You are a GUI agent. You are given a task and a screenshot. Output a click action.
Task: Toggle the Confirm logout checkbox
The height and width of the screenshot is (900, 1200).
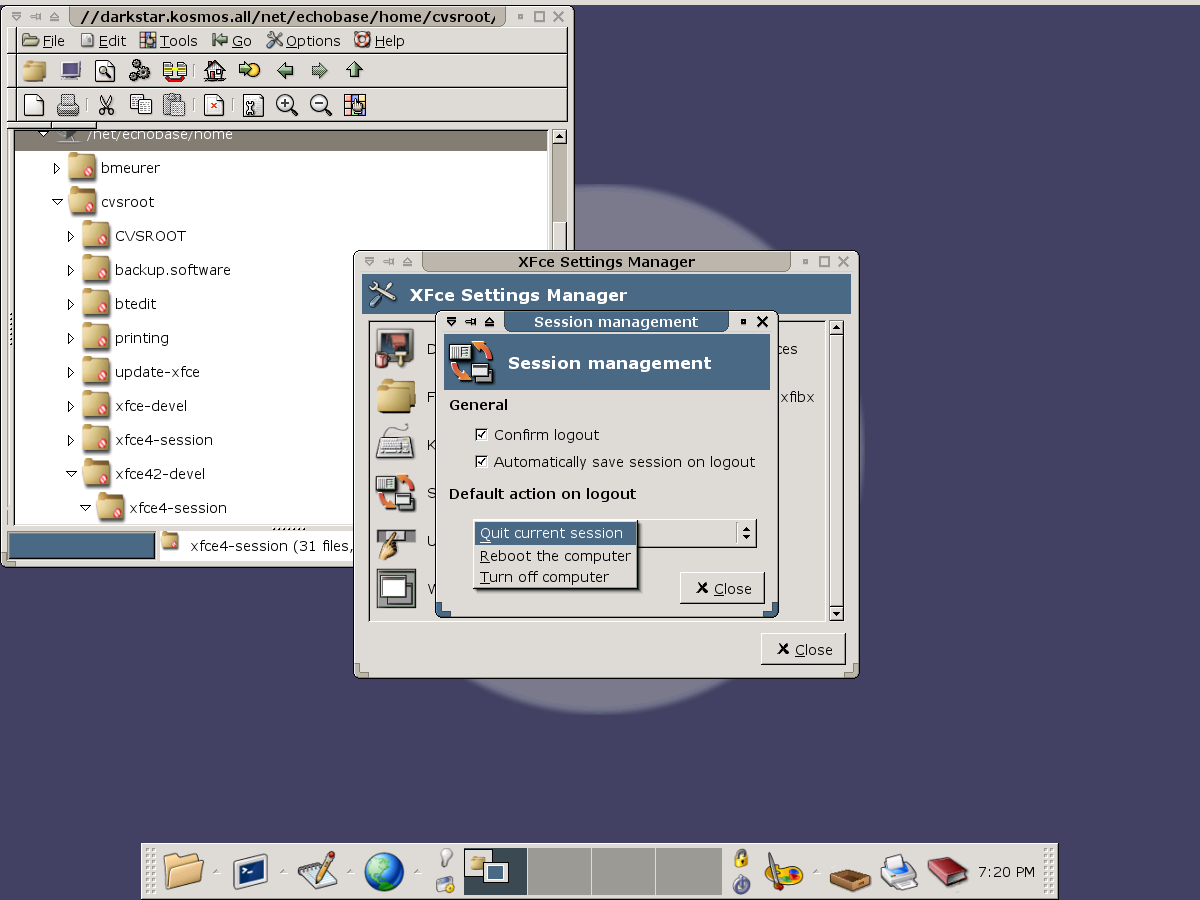(x=482, y=435)
